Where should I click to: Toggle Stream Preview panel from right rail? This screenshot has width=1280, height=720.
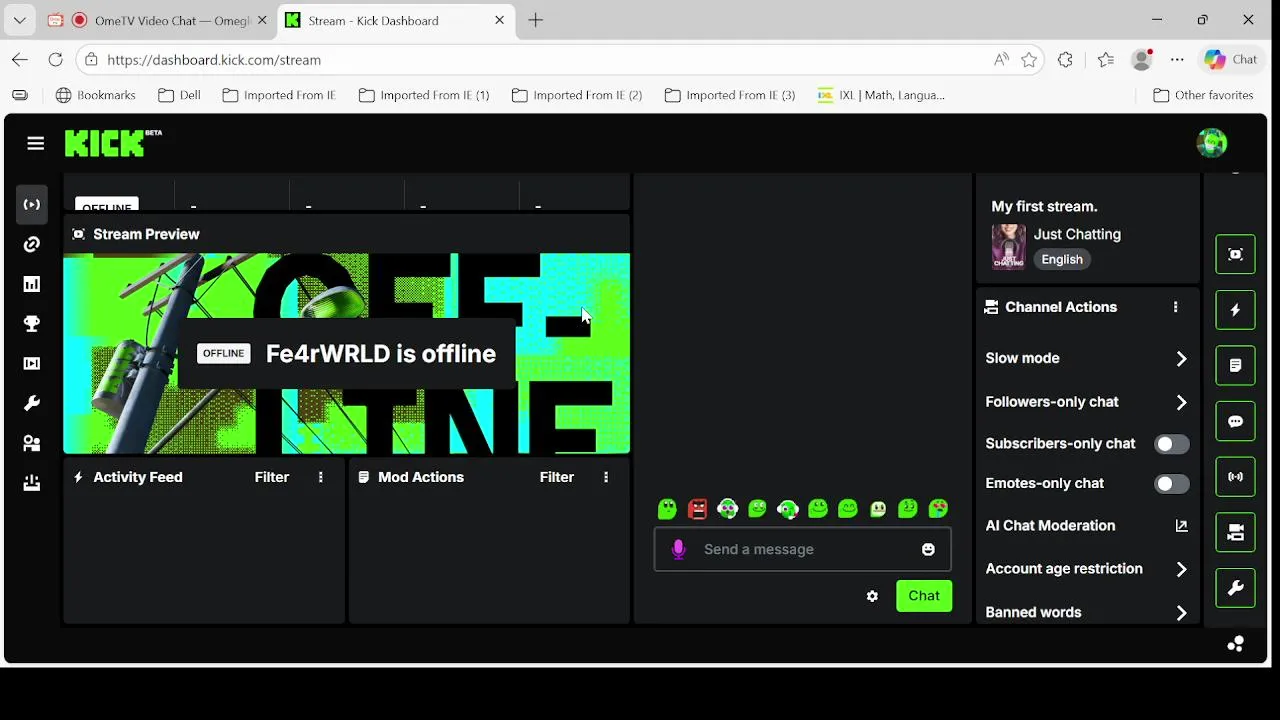click(x=1235, y=254)
